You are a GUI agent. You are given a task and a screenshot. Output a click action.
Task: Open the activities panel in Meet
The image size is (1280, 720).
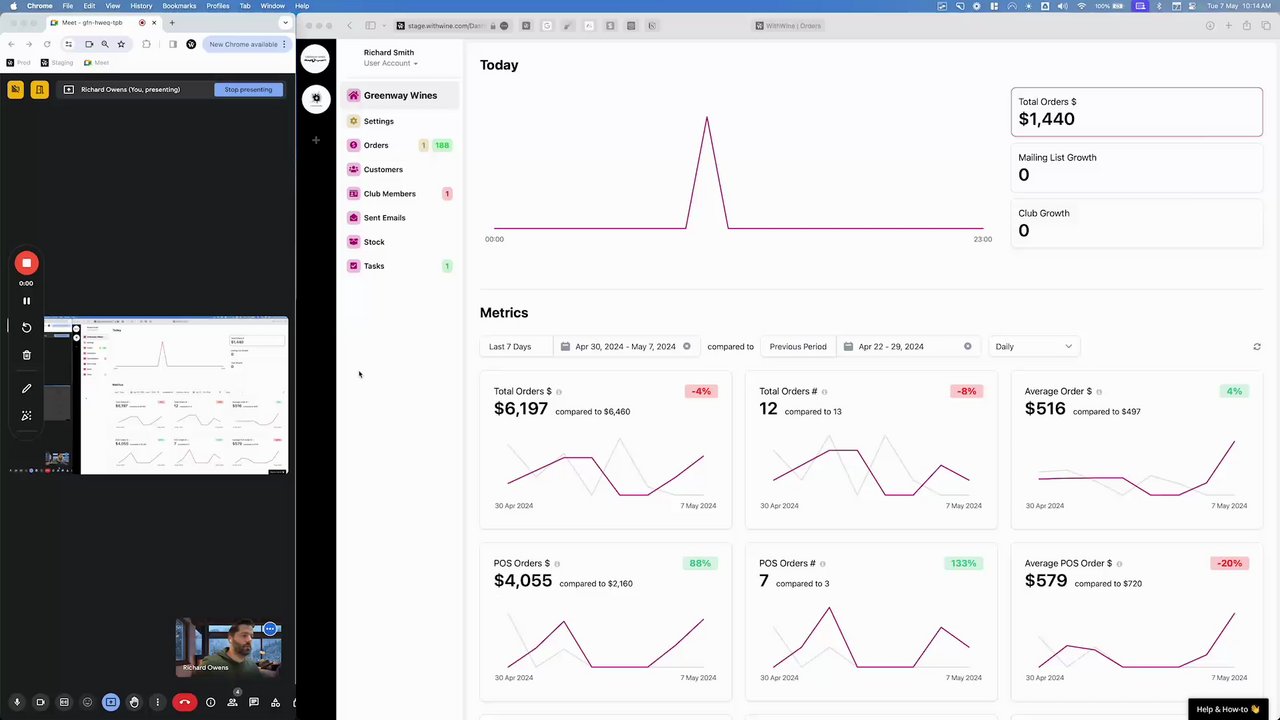pos(275,702)
